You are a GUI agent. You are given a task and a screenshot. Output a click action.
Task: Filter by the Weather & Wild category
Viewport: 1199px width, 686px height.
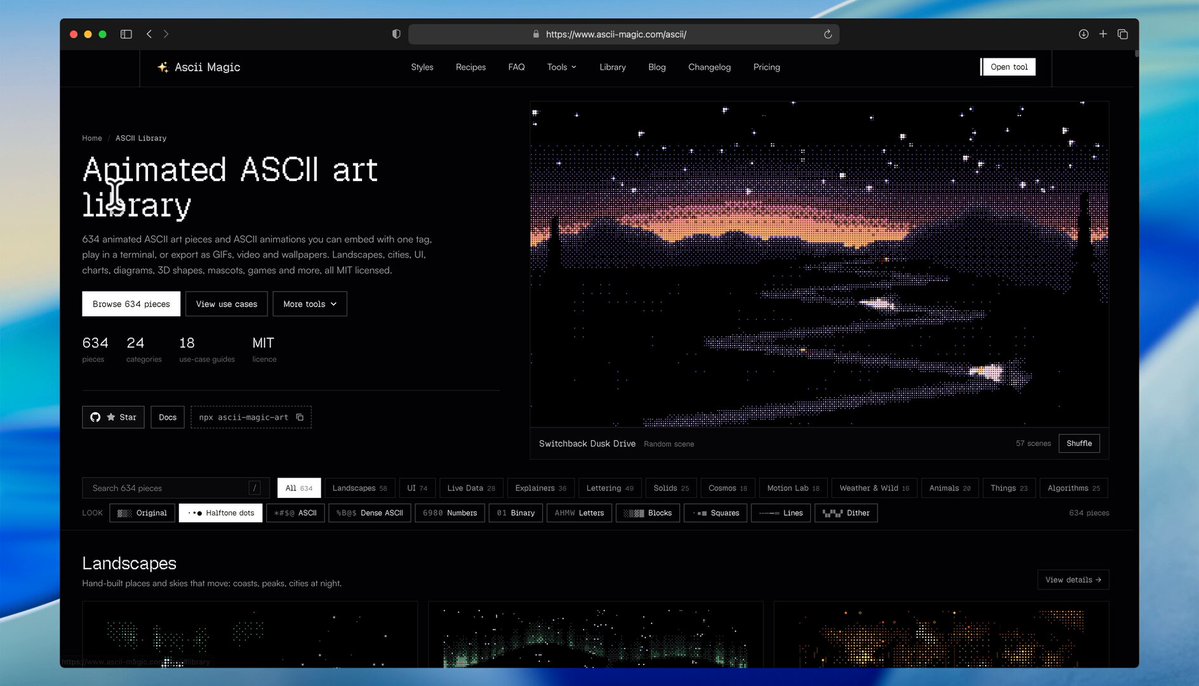[874, 488]
